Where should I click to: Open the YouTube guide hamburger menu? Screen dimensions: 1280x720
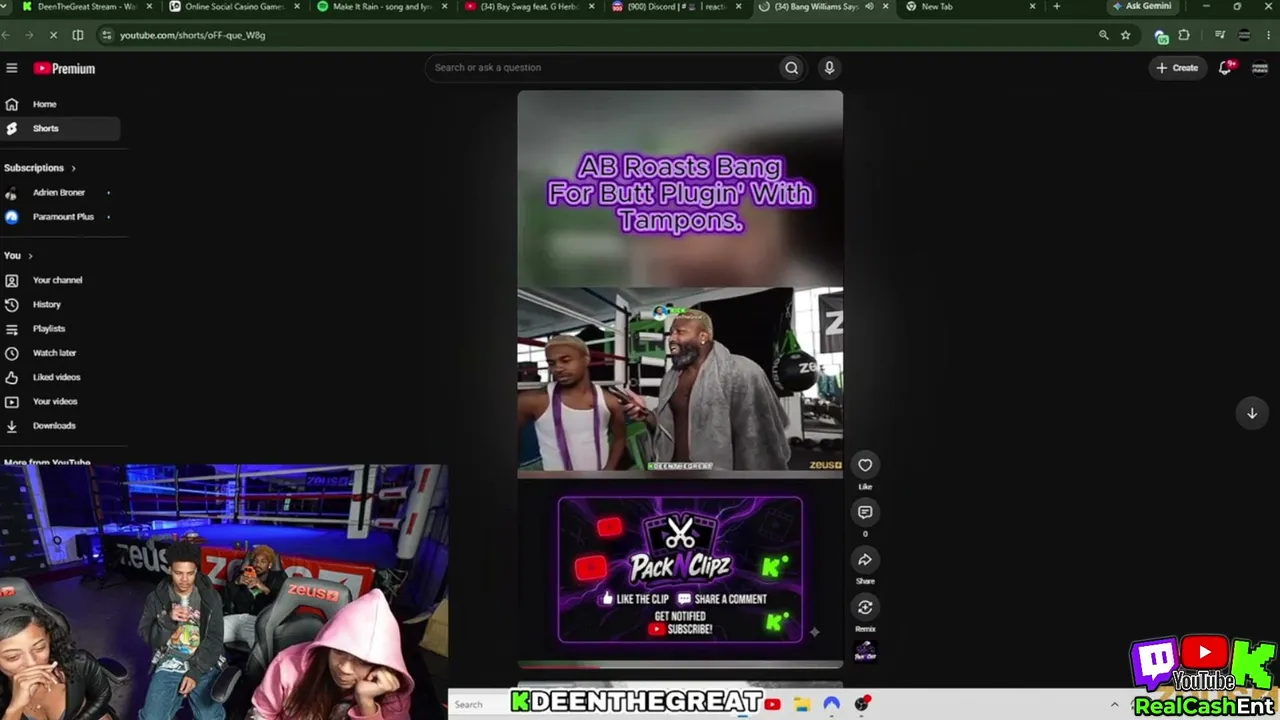(x=12, y=68)
